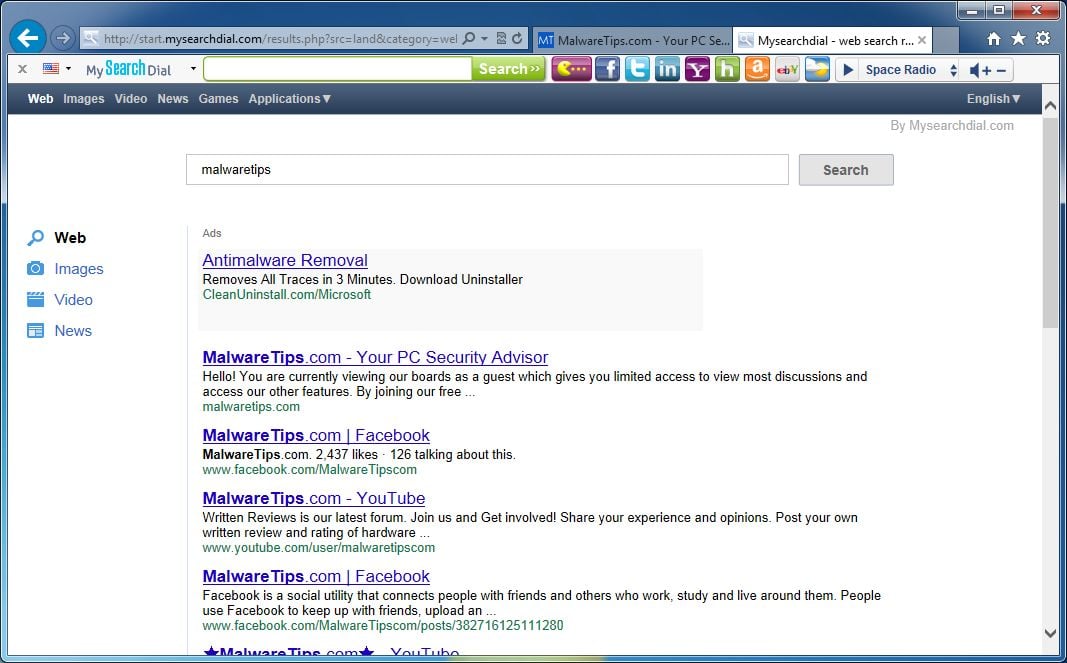Click the search magnifier in address bar
1067x663 pixels.
[469, 39]
